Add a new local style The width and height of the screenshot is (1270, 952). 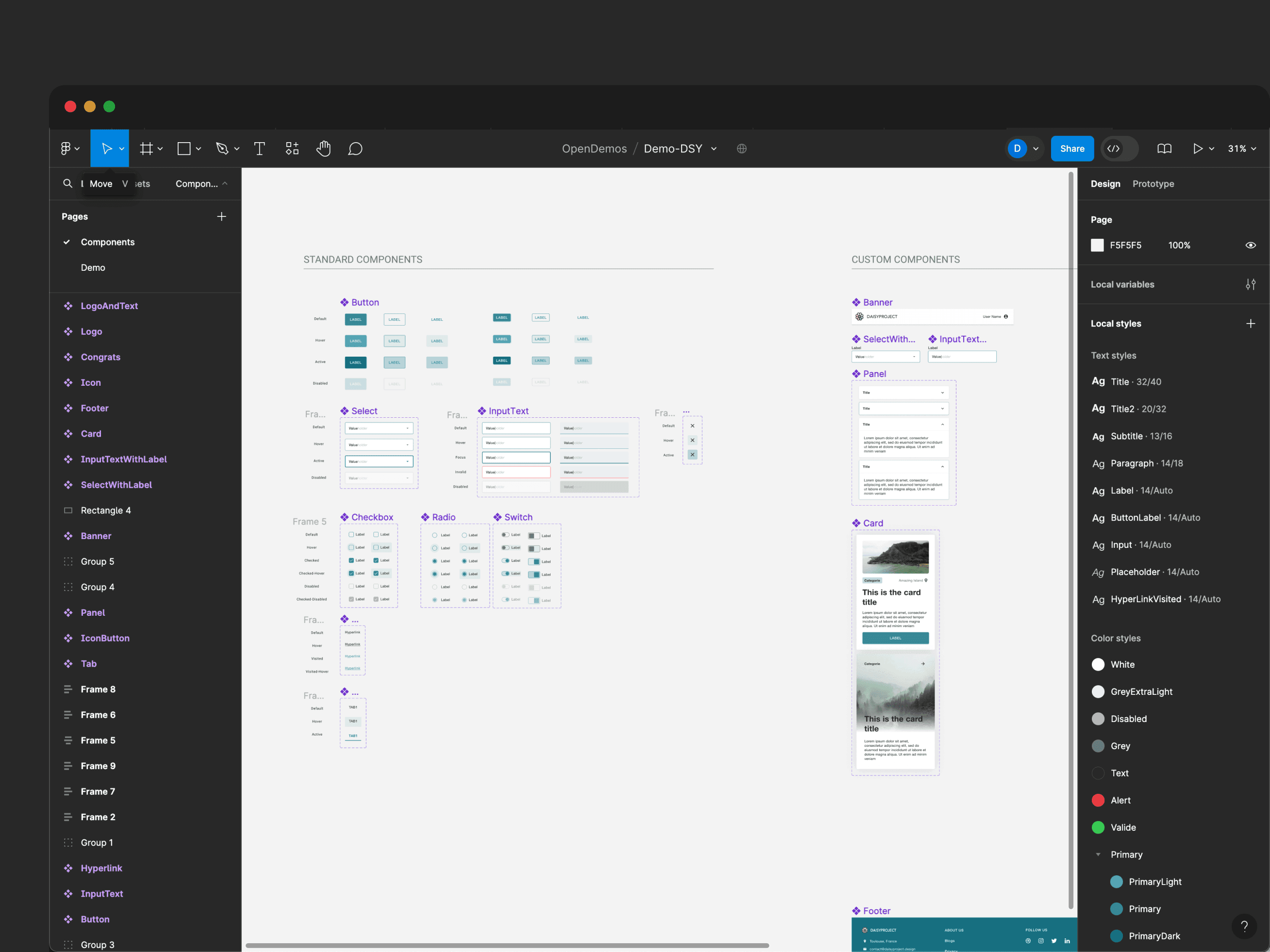[x=1250, y=324]
